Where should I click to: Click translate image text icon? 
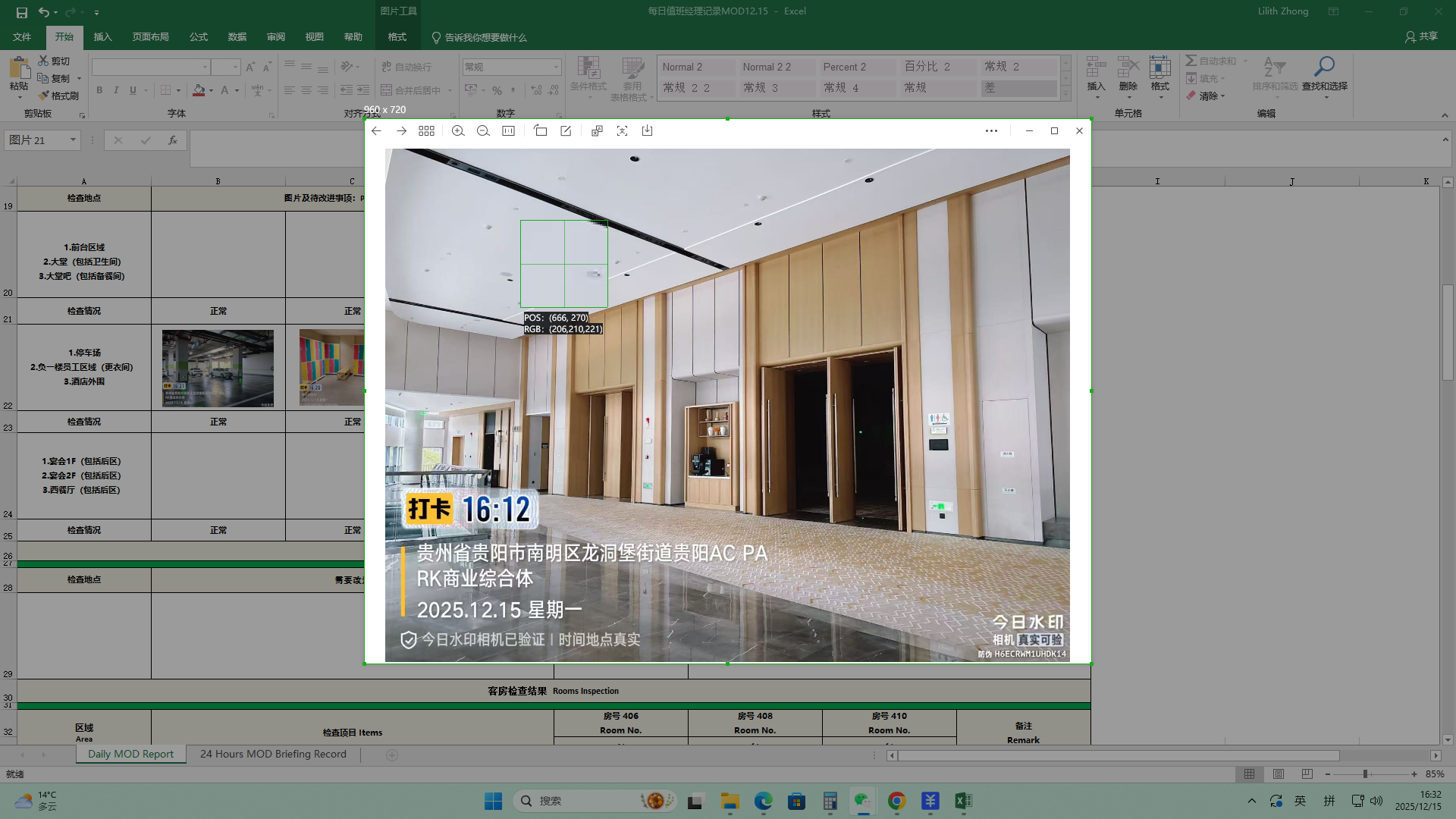coord(597,131)
